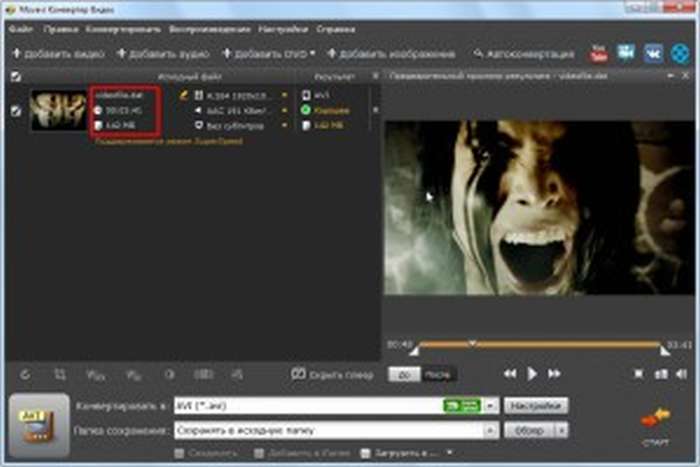Toggle the Соединить checkbox

(179, 454)
